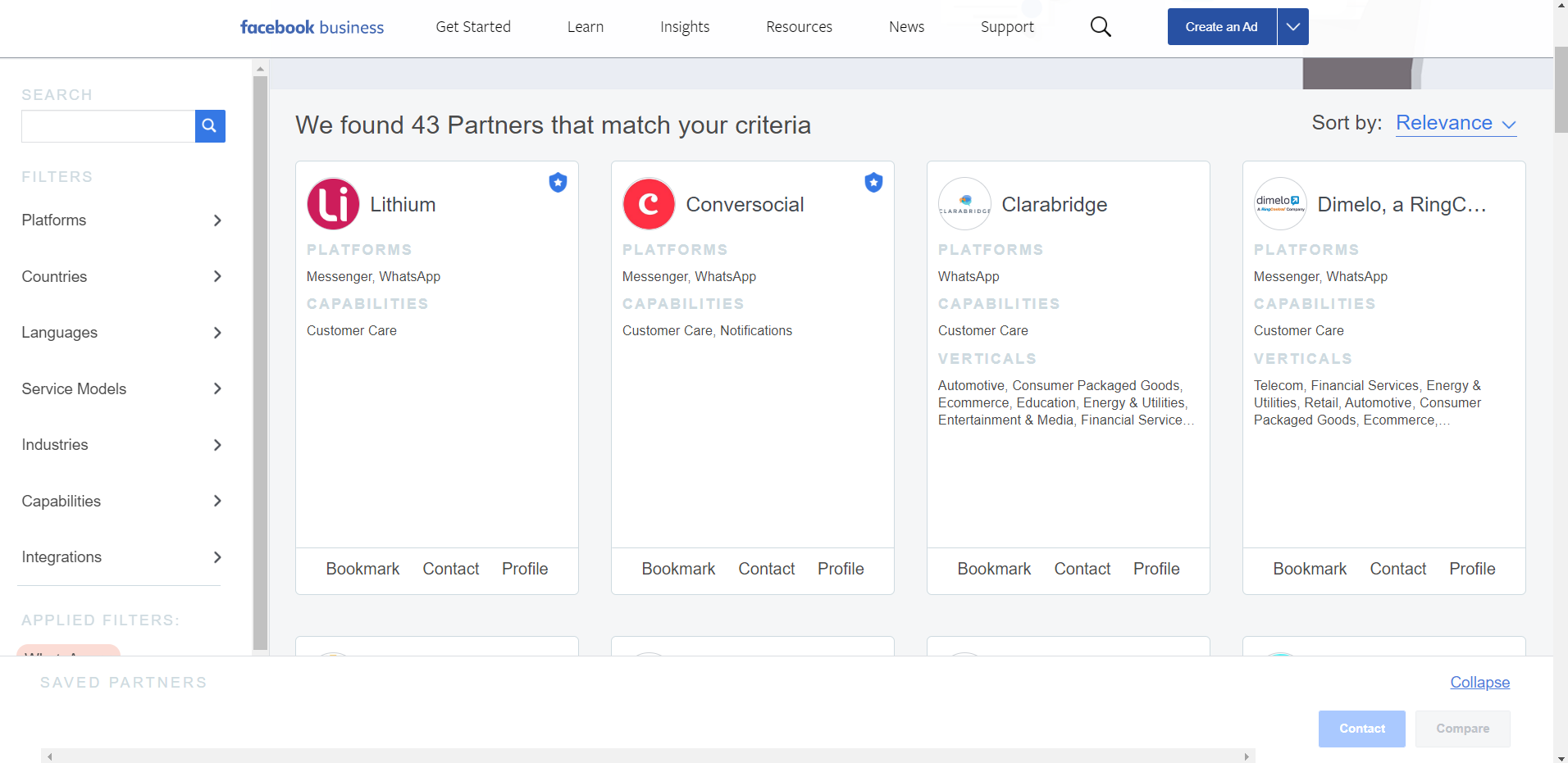
Task: Contact the Dimelo partner
Action: (1398, 569)
